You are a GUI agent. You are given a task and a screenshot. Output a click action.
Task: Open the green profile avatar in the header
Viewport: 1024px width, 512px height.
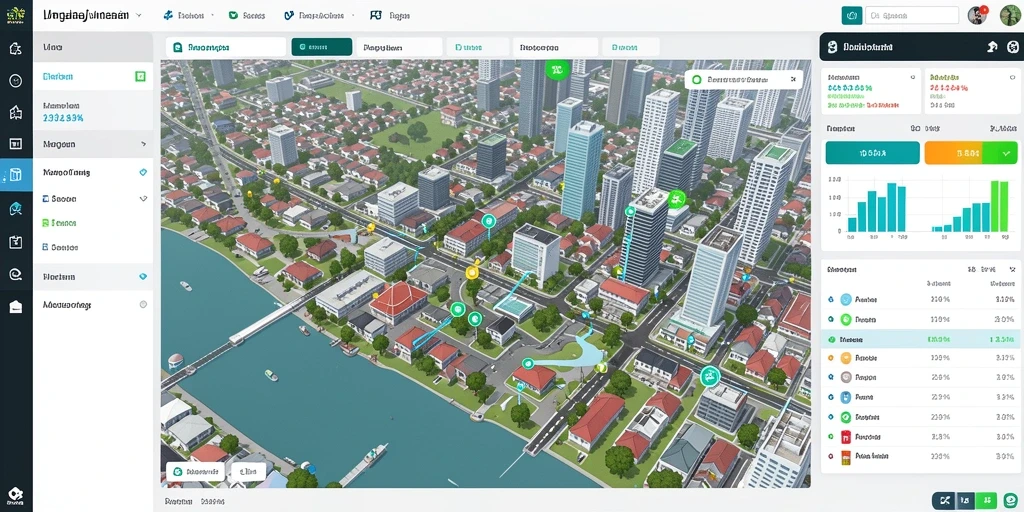1010,15
